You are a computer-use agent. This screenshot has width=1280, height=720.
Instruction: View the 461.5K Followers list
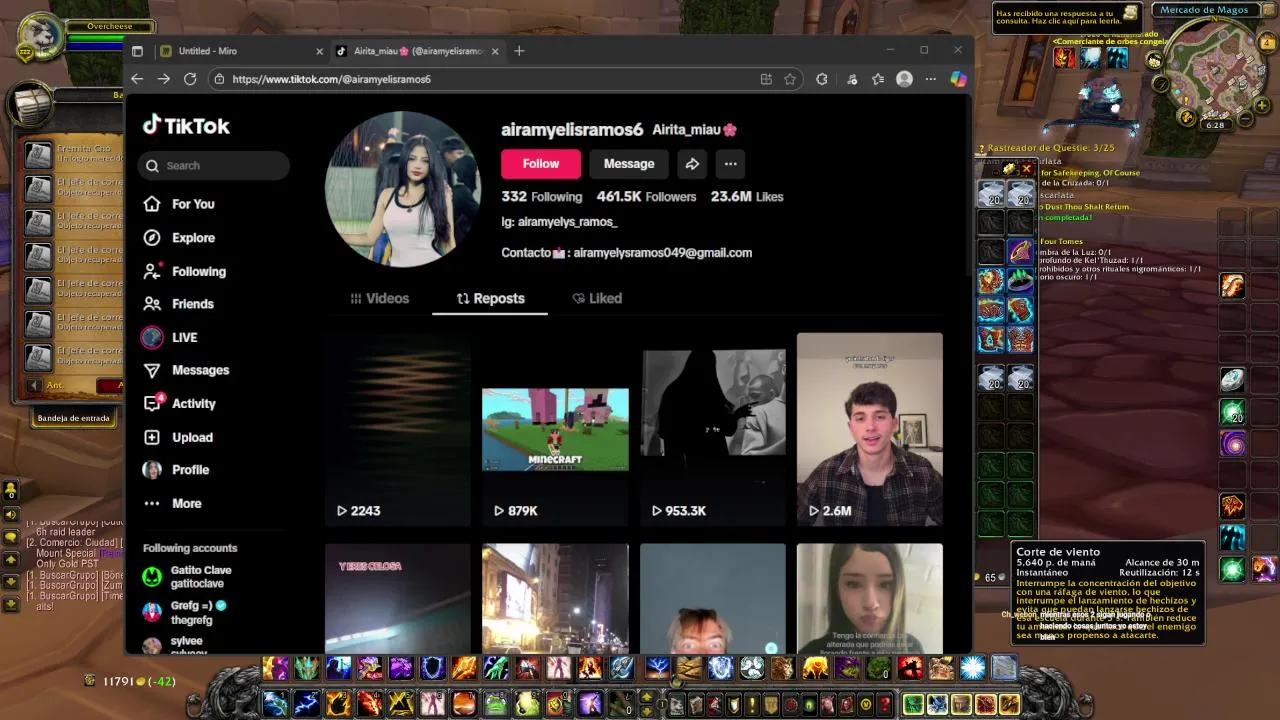click(646, 197)
